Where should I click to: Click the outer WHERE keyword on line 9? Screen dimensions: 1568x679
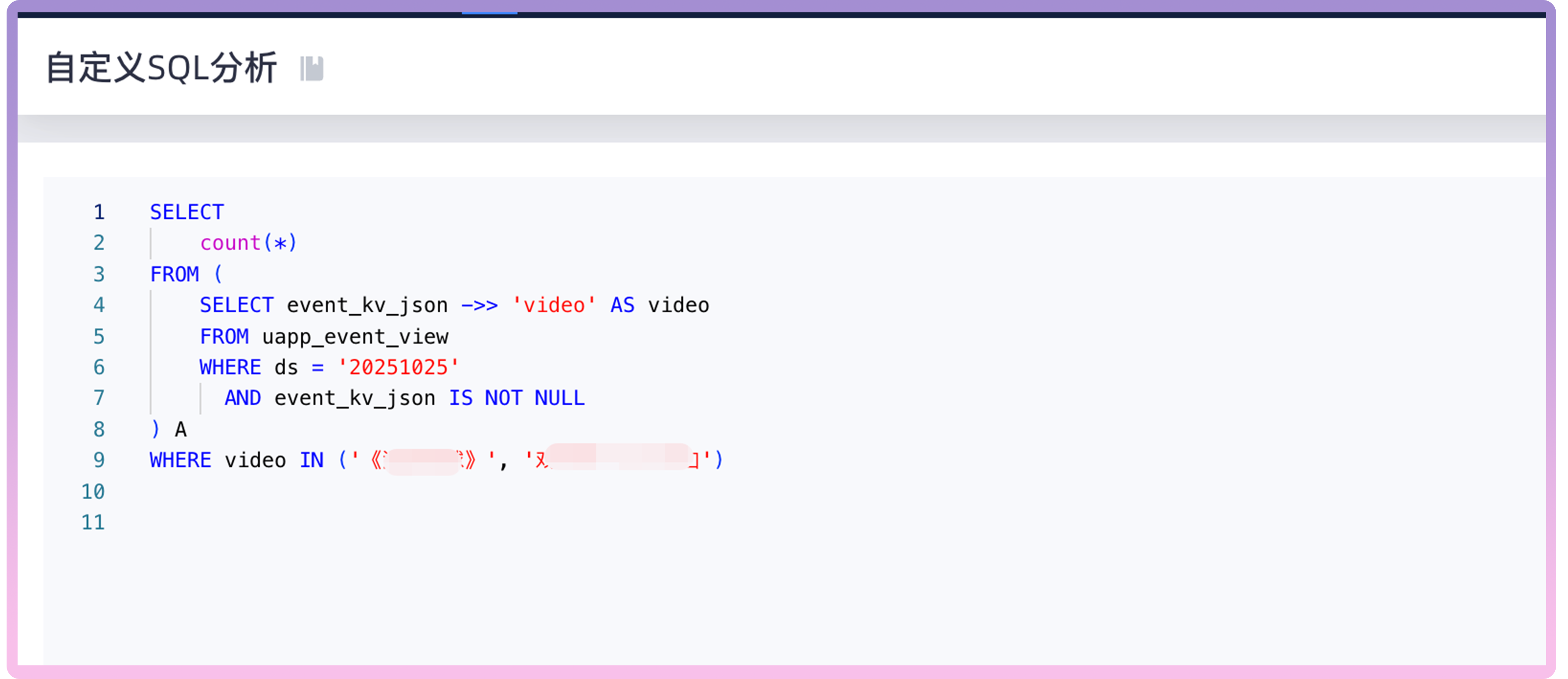click(x=180, y=461)
